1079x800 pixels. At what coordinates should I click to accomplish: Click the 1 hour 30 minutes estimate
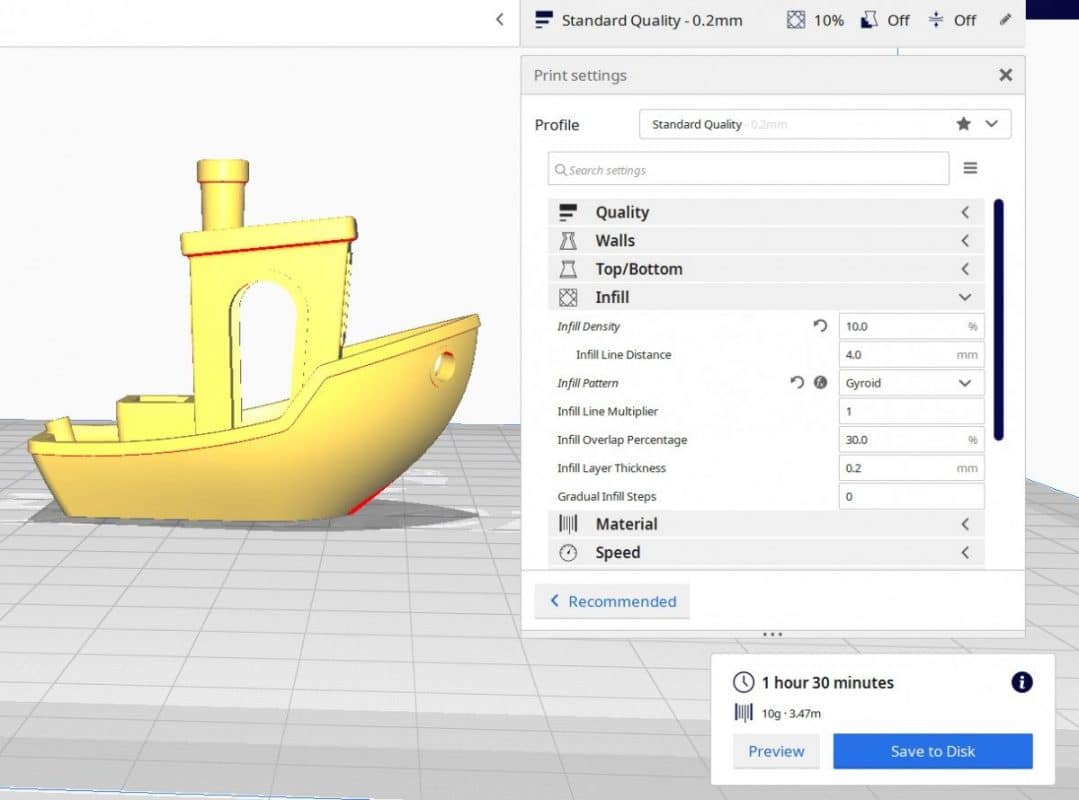827,682
